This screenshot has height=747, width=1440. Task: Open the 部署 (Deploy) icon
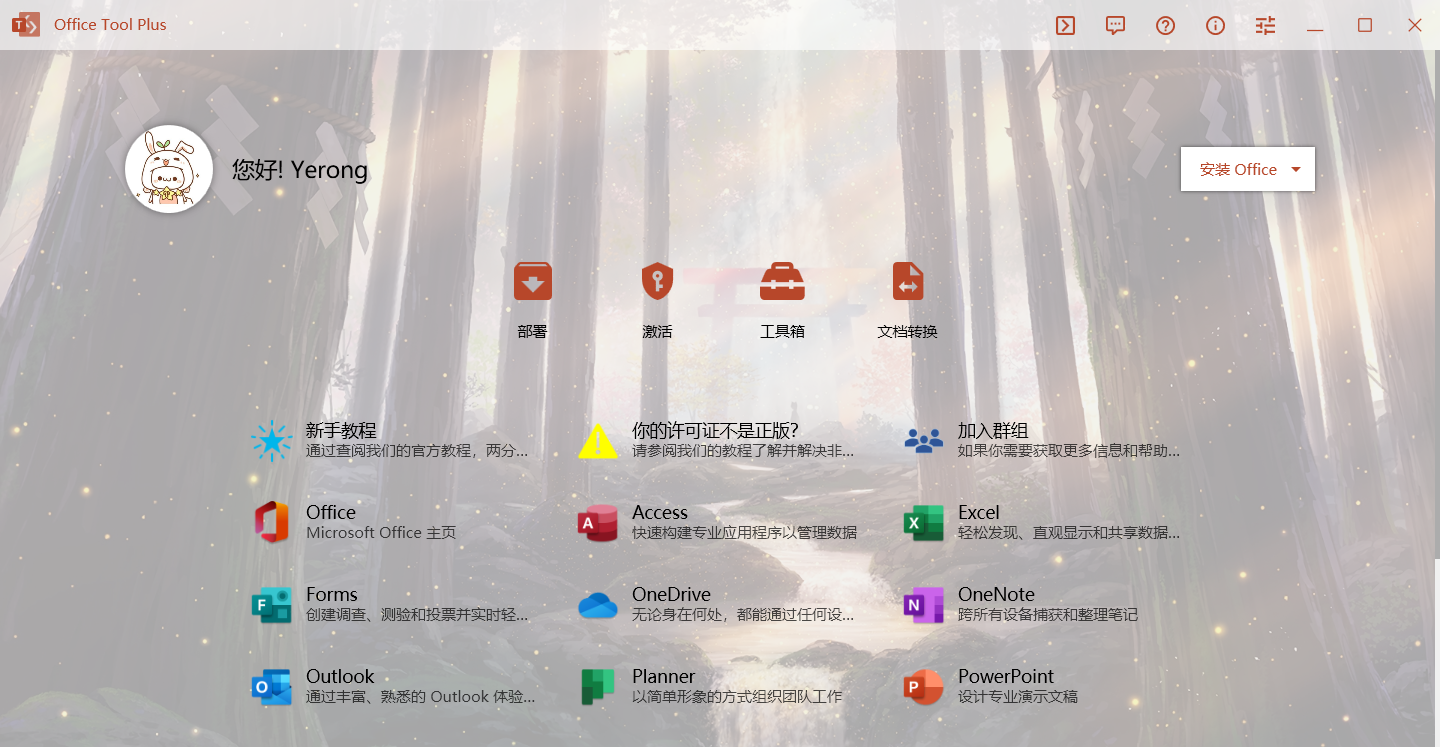532,282
